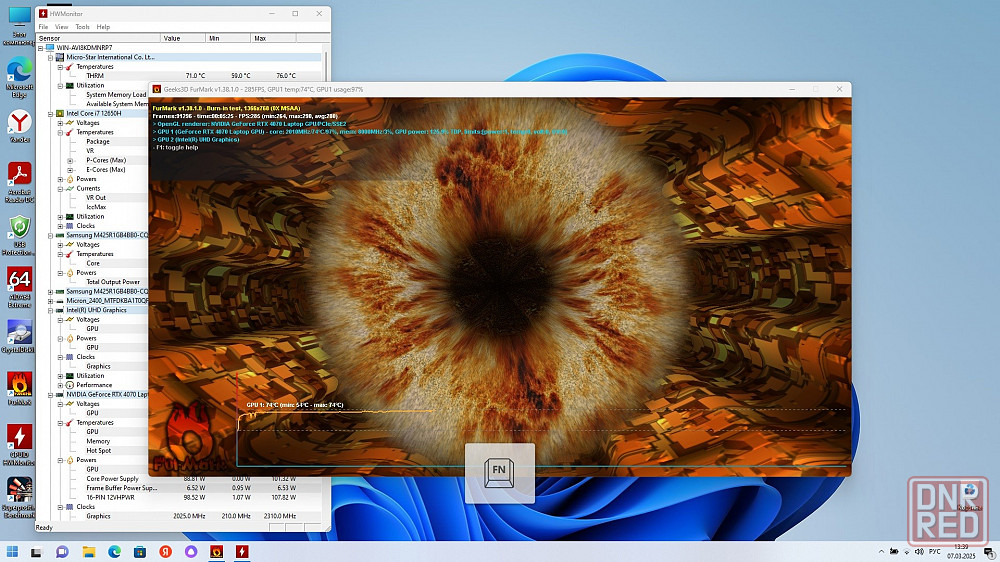Switch to HWMonitor via its taskbar button
Viewport: 1000px width, 562px height.
tap(242, 552)
